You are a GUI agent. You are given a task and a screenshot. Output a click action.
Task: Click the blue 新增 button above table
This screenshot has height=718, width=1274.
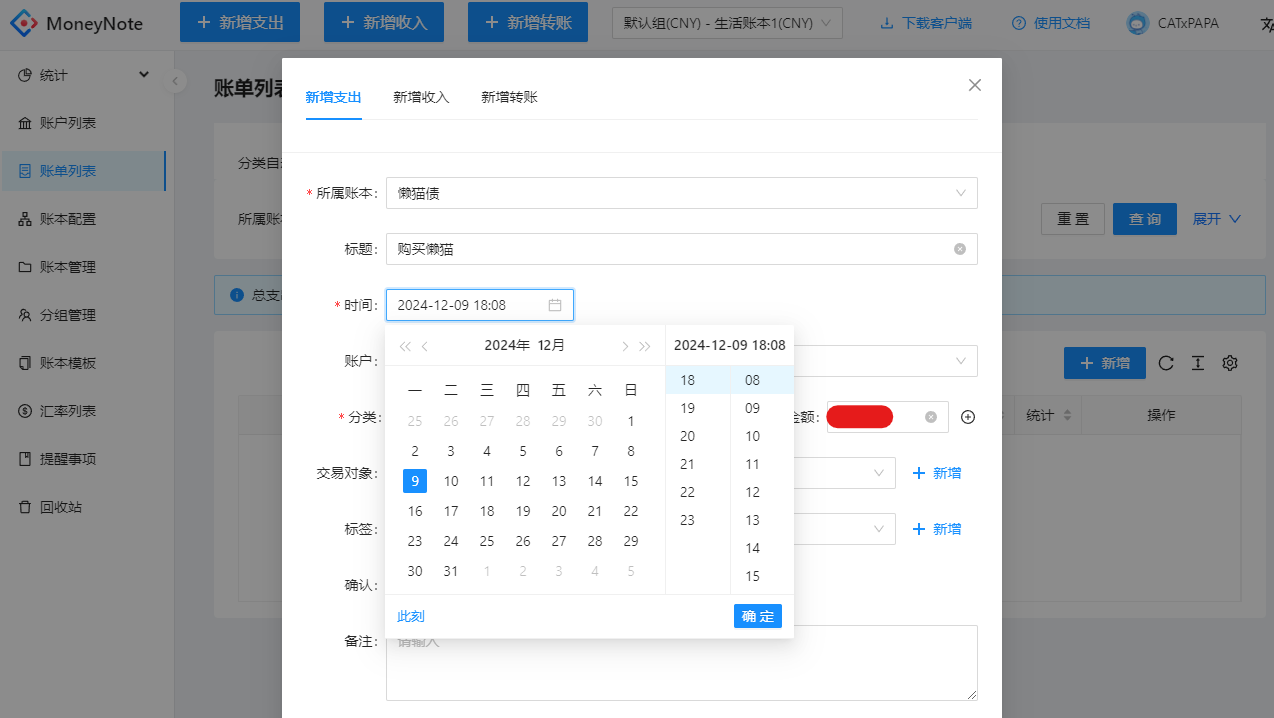[x=1105, y=363]
